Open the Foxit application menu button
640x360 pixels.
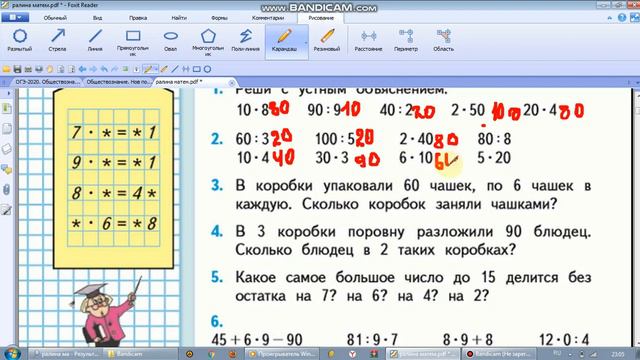[15, 18]
